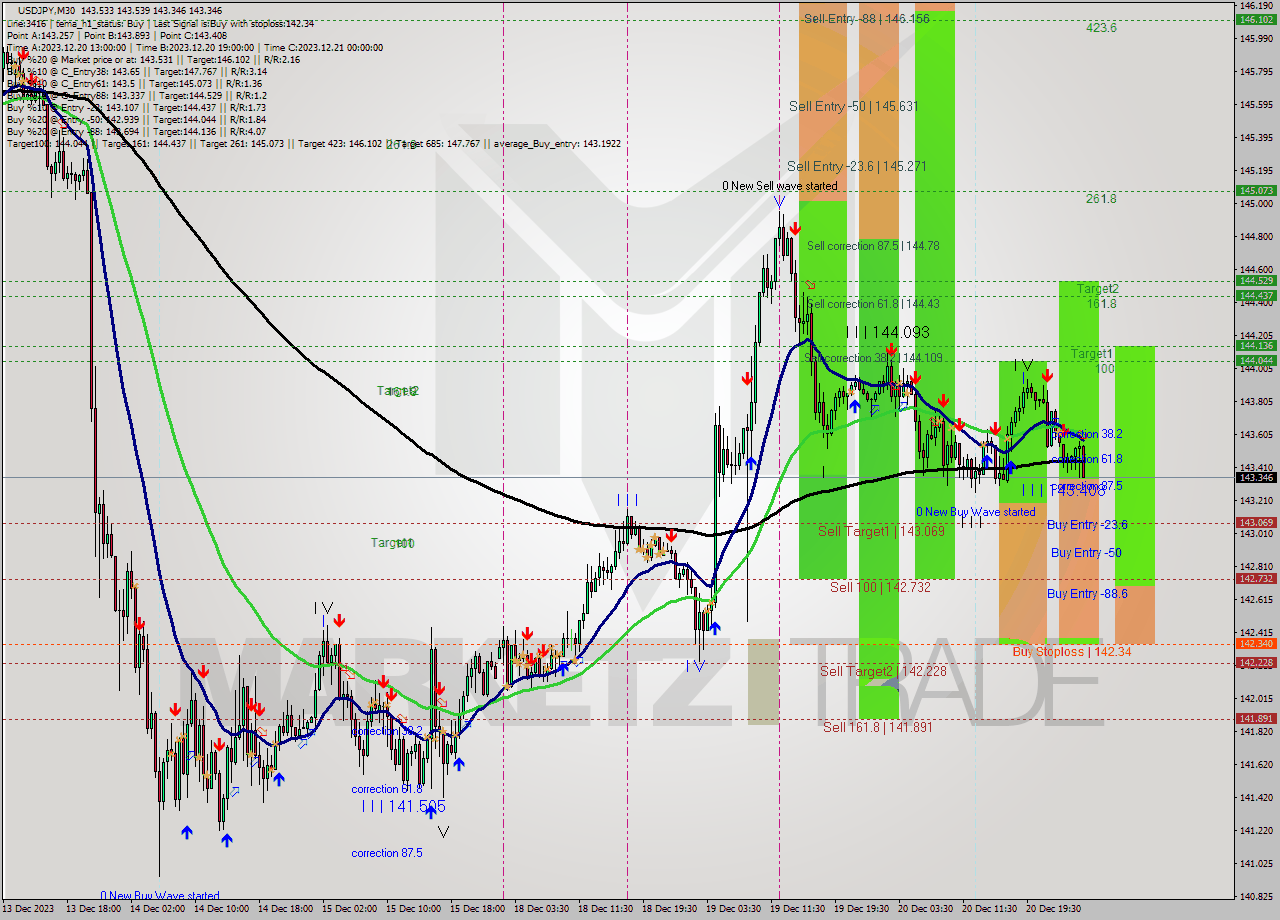Screen dimensions: 1280x920
Task: Click the '15 Dec 10:00' time axis label
Action: (414, 910)
